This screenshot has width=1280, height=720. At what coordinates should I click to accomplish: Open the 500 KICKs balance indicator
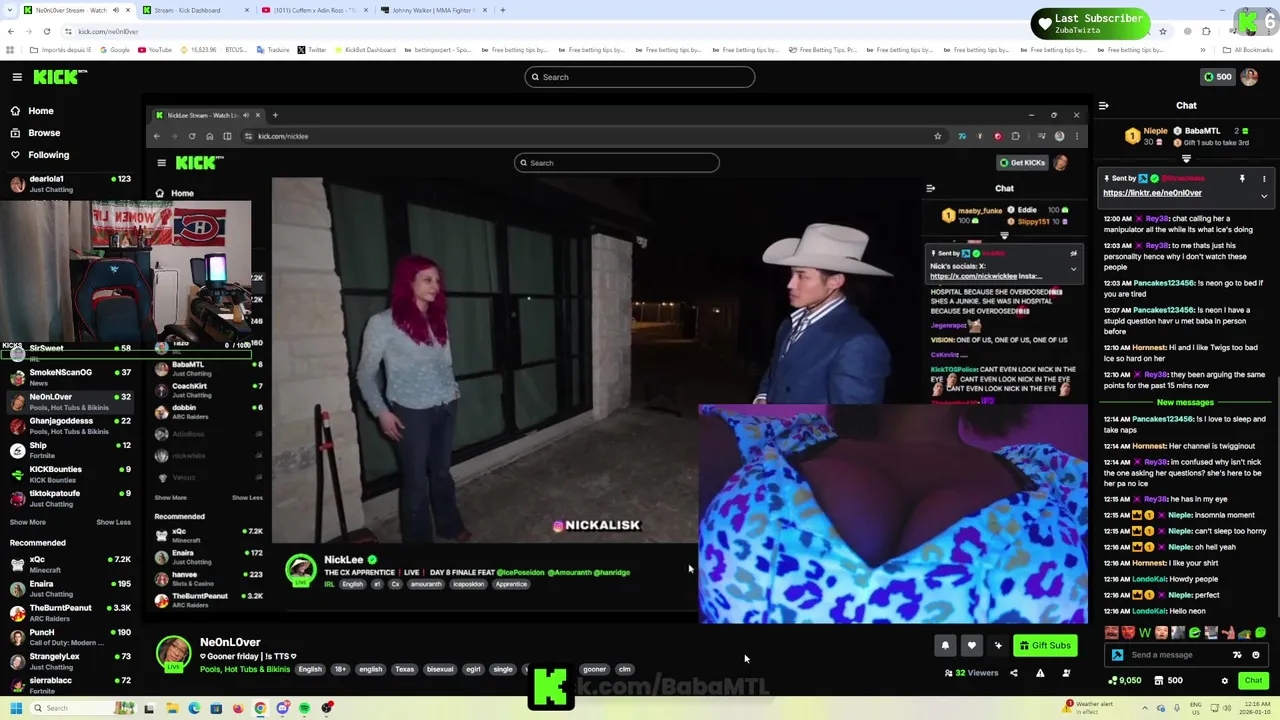[1217, 77]
